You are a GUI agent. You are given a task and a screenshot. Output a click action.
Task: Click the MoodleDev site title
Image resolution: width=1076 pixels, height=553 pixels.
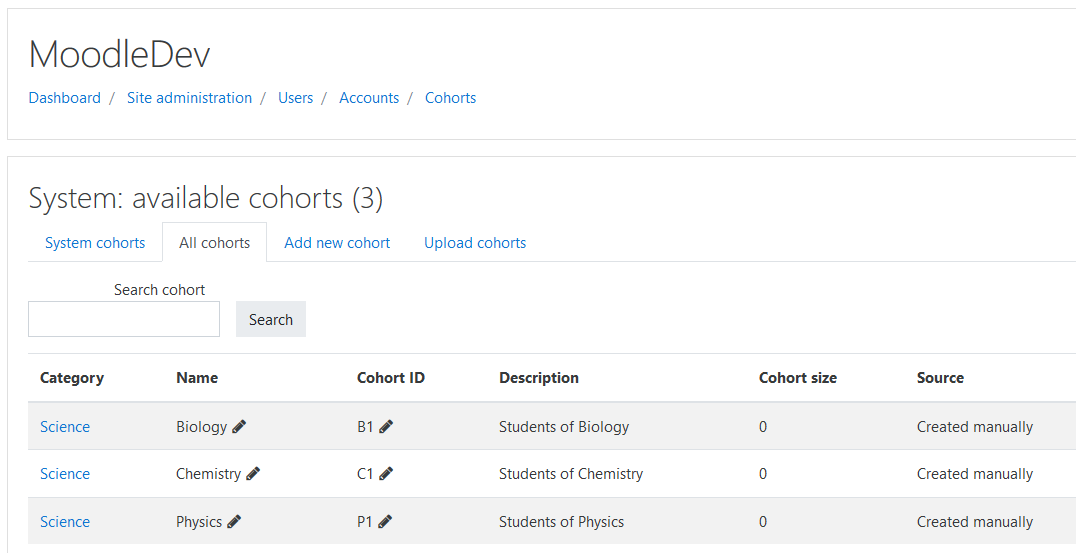(119, 54)
